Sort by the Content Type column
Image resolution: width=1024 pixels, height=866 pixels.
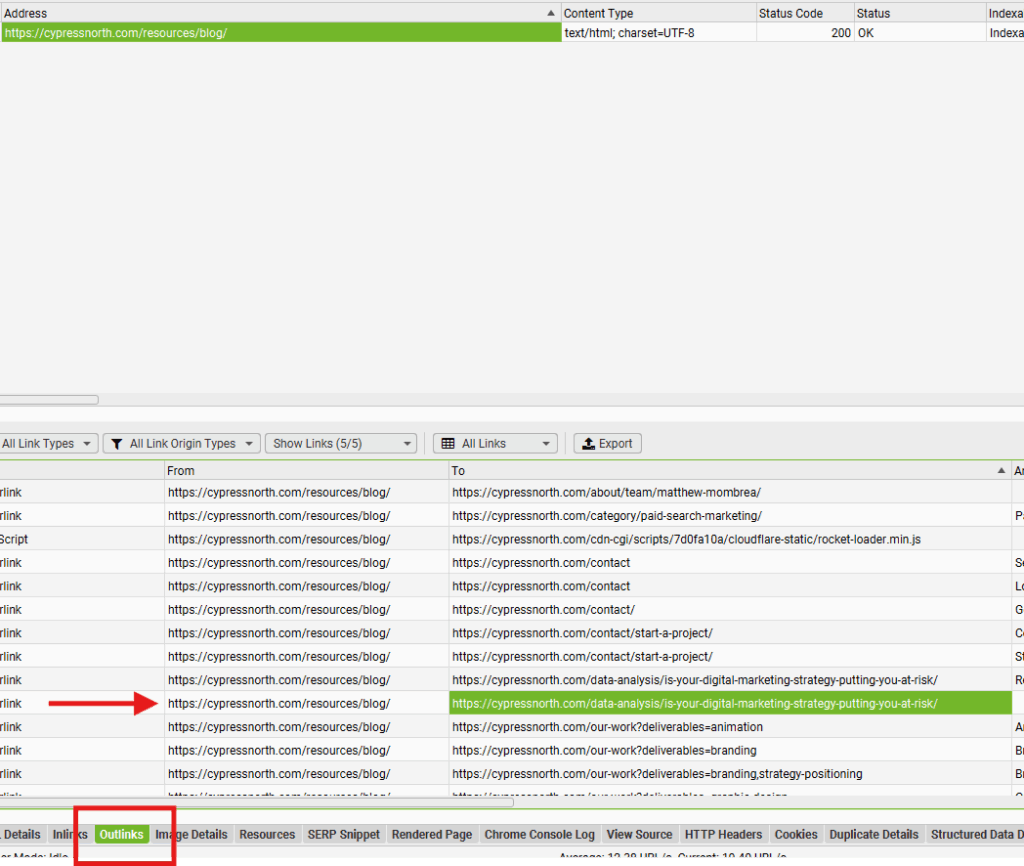[658, 13]
